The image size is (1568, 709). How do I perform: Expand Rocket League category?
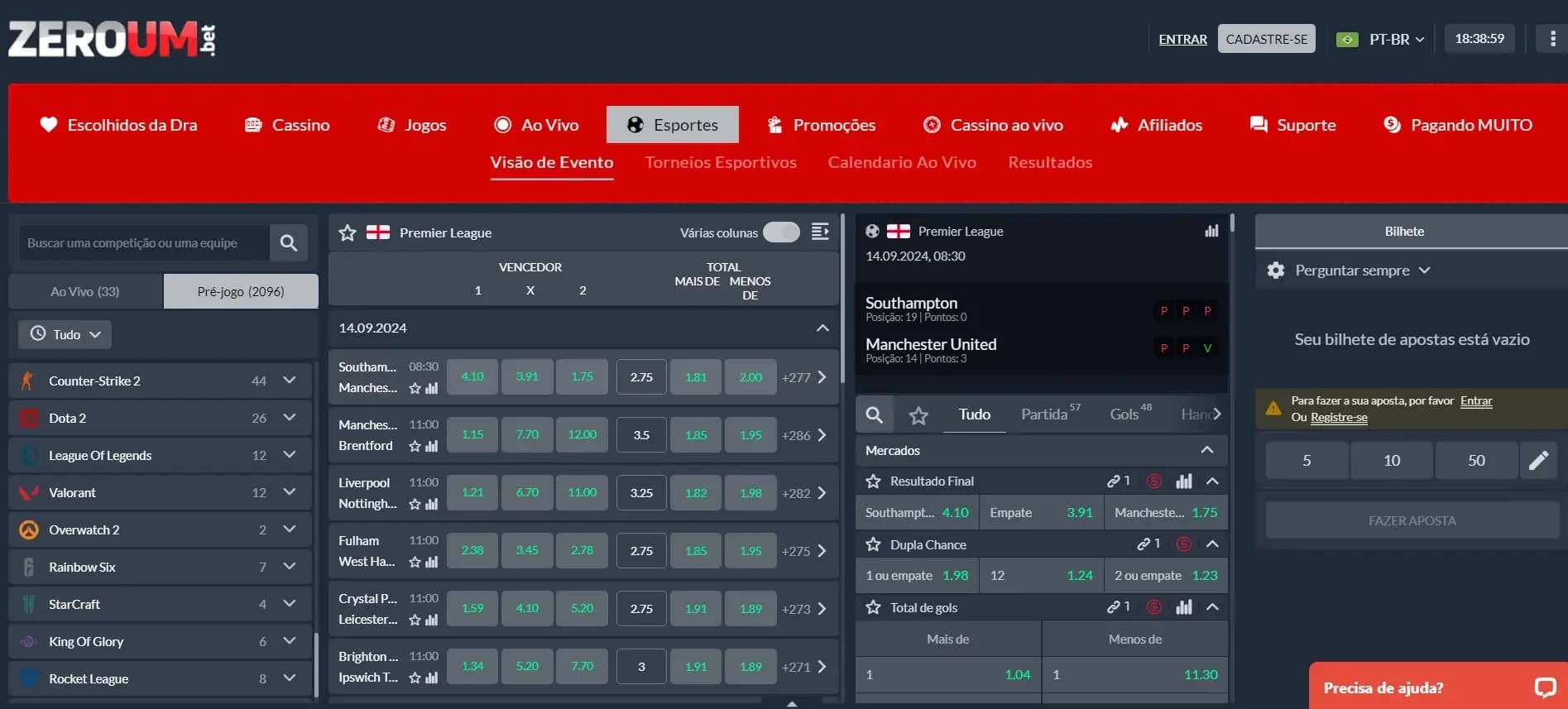click(x=289, y=678)
